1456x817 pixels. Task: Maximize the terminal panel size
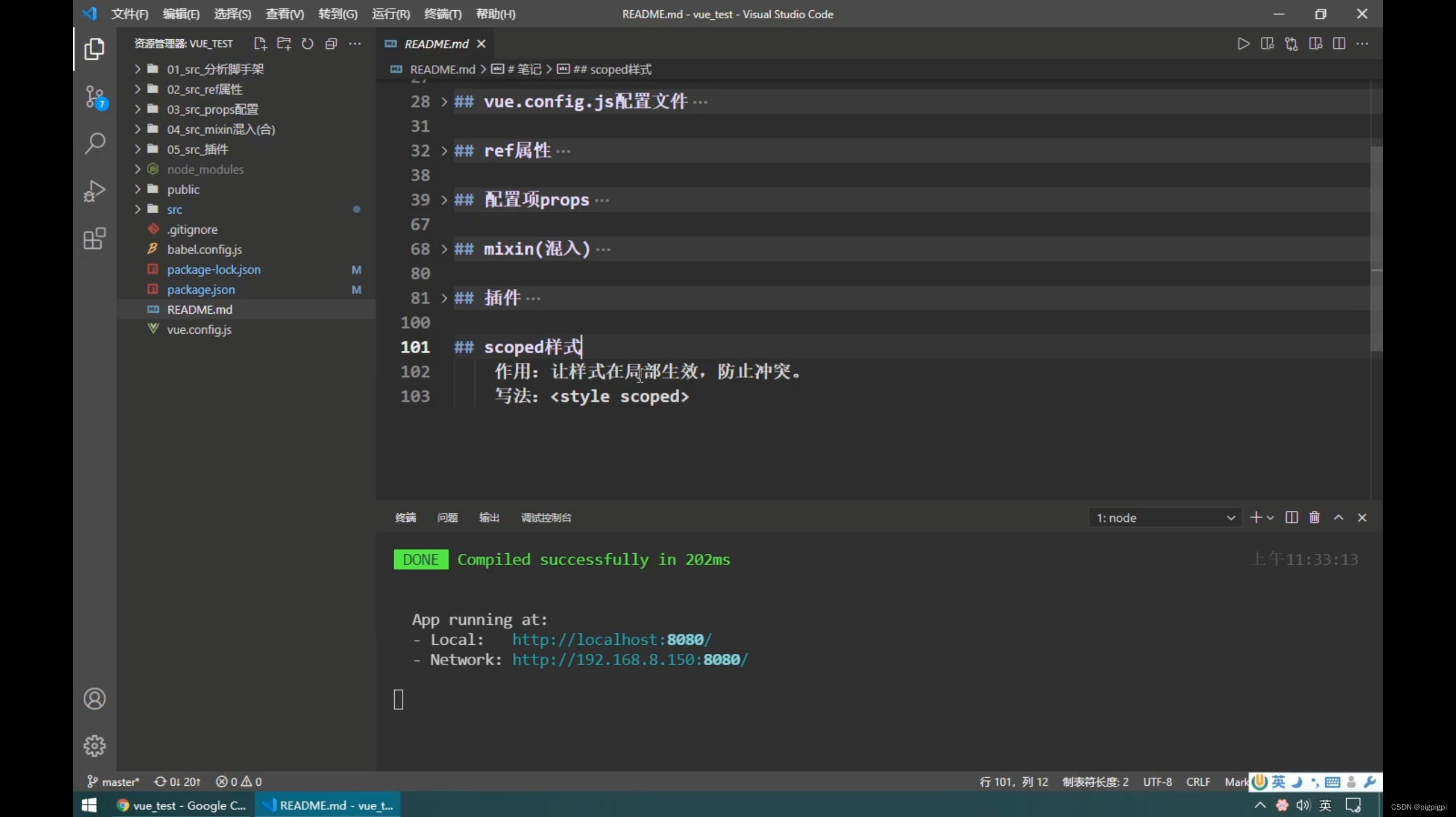point(1339,517)
